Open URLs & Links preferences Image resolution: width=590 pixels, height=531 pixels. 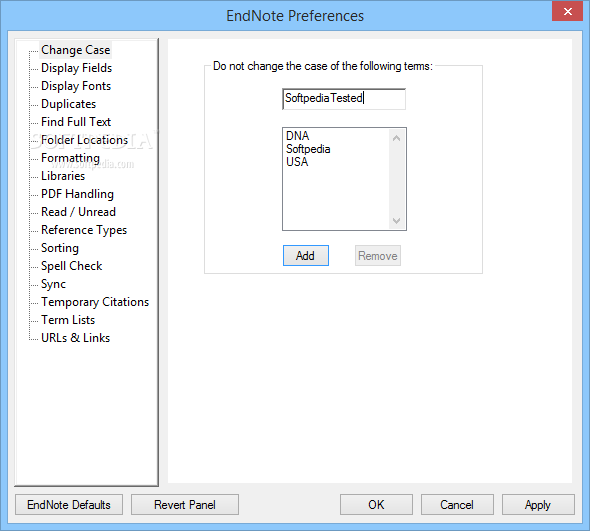tap(76, 338)
